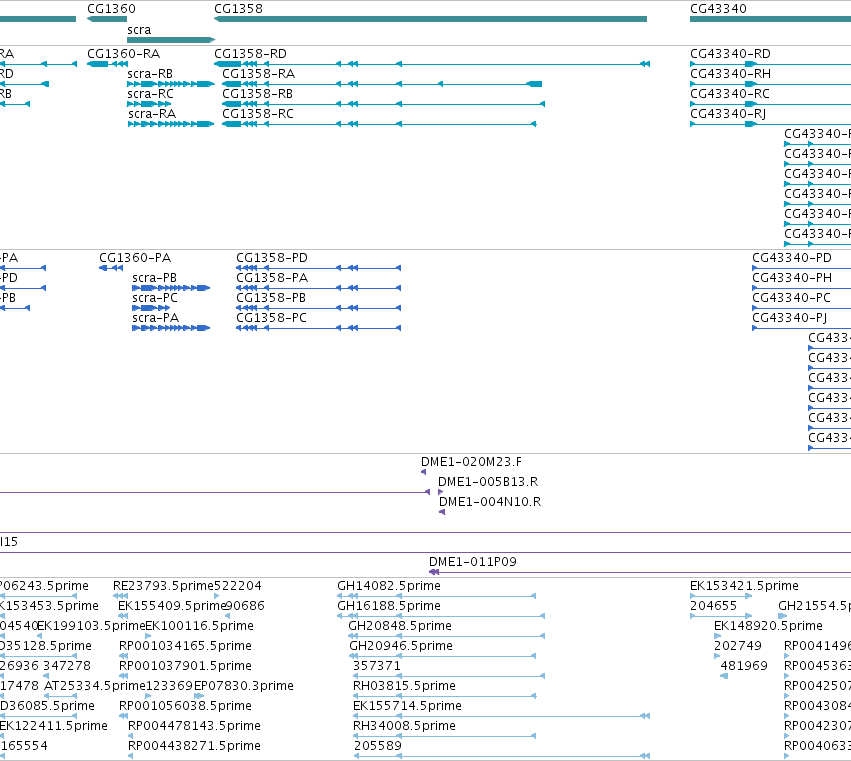Click protein label CG1358-PD

click(271, 258)
